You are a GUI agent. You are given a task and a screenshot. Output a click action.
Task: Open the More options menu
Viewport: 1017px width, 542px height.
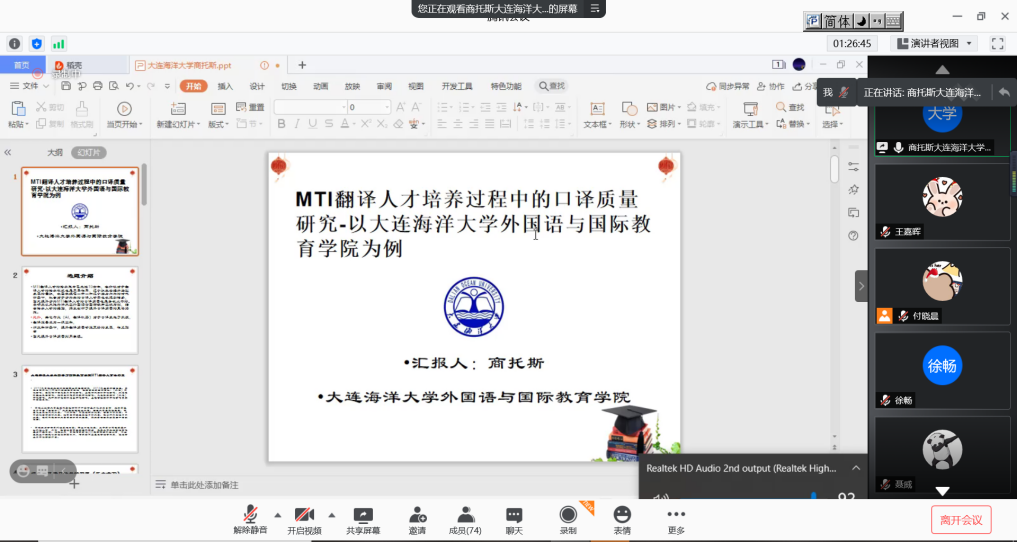pyautogui.click(x=676, y=520)
